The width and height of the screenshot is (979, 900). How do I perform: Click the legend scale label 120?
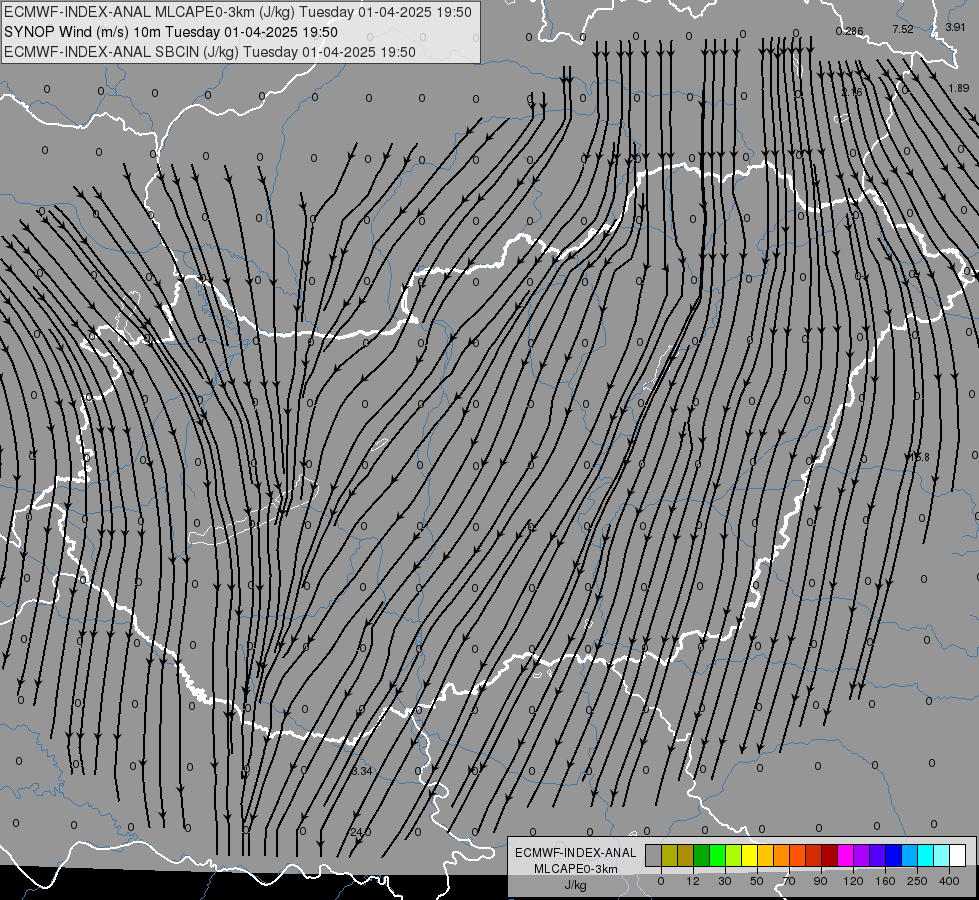pyautogui.click(x=853, y=881)
